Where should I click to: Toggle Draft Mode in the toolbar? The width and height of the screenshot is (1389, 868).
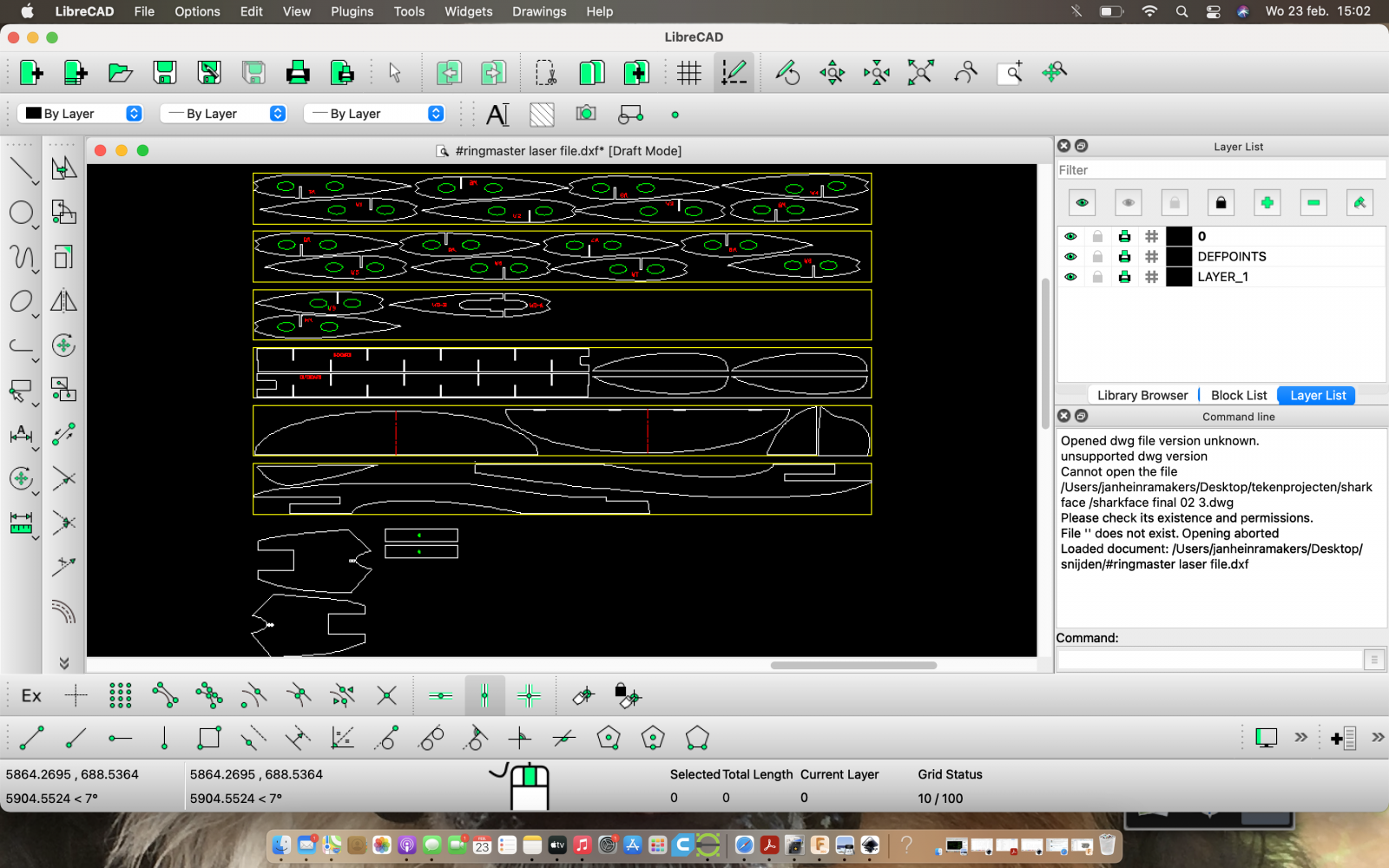point(734,72)
